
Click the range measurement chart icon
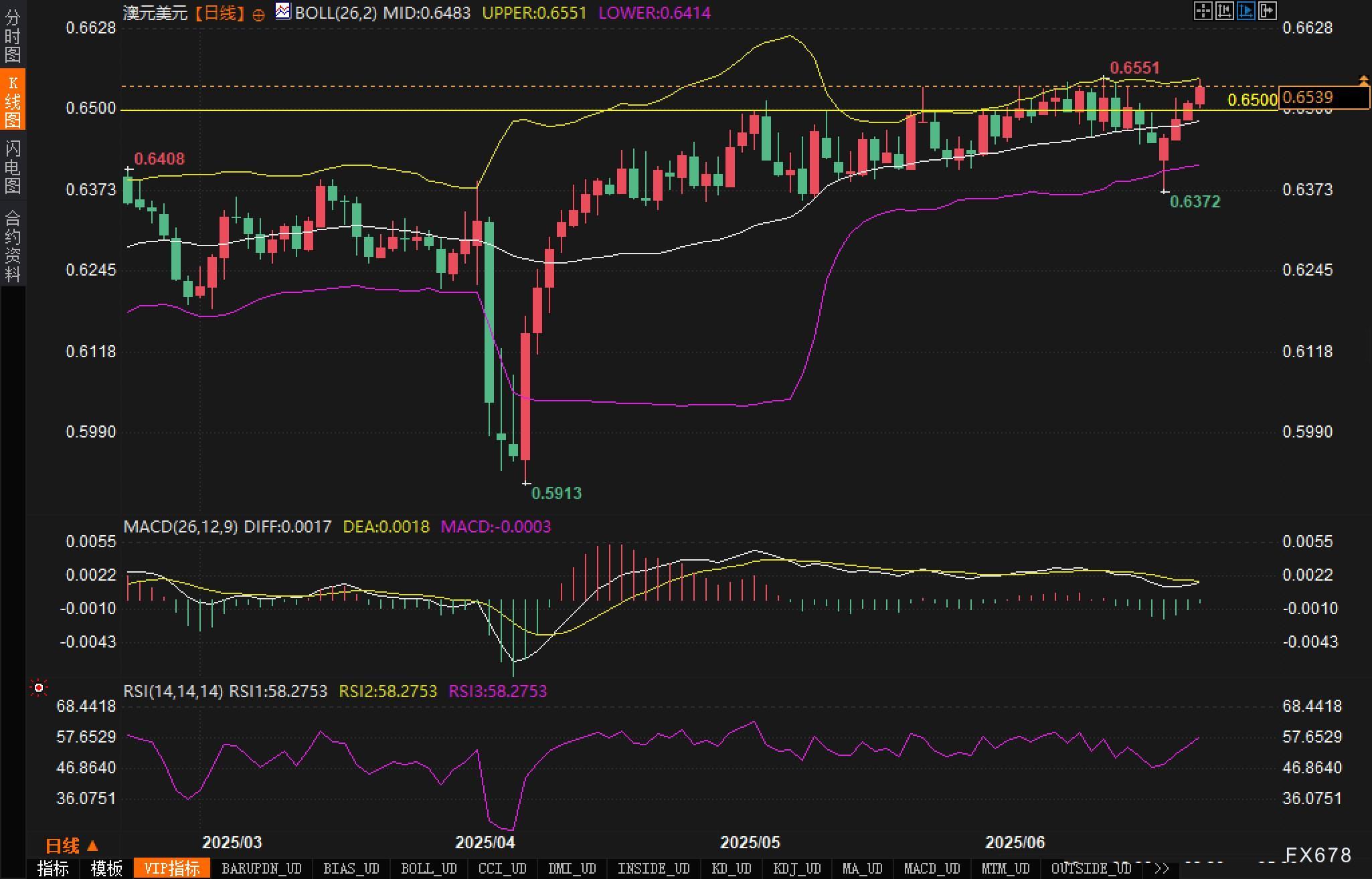point(1224,11)
